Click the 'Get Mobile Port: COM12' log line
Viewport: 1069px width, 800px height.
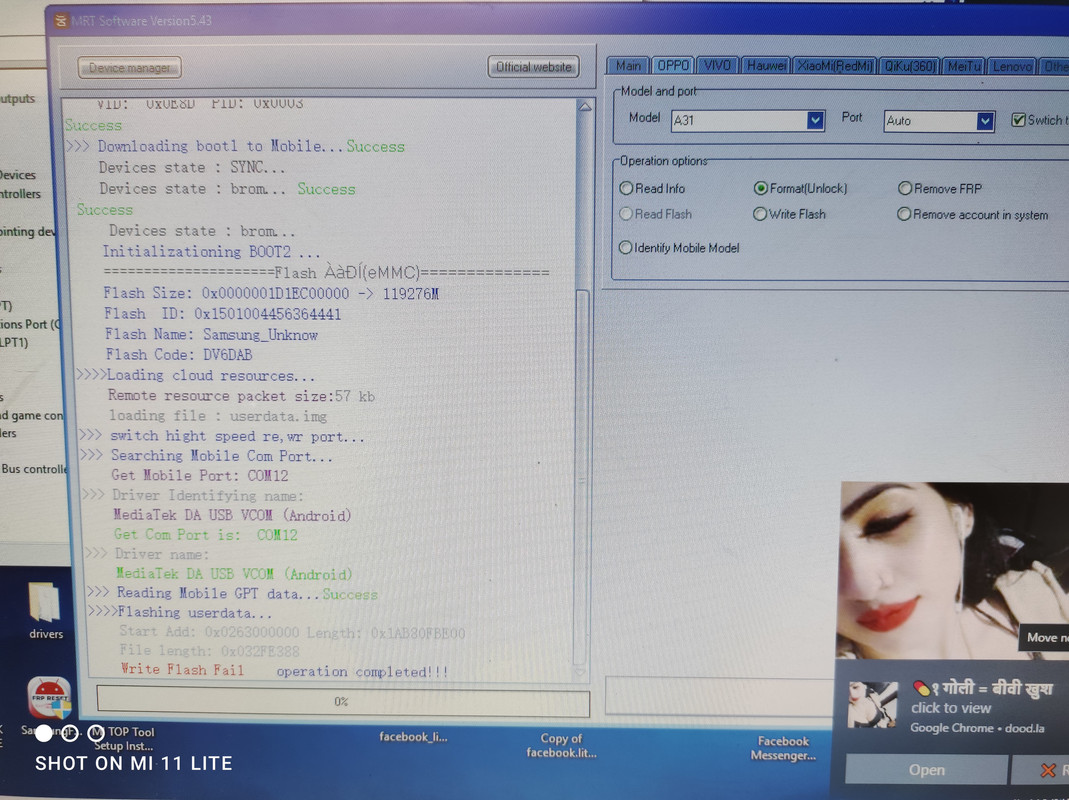(x=200, y=475)
